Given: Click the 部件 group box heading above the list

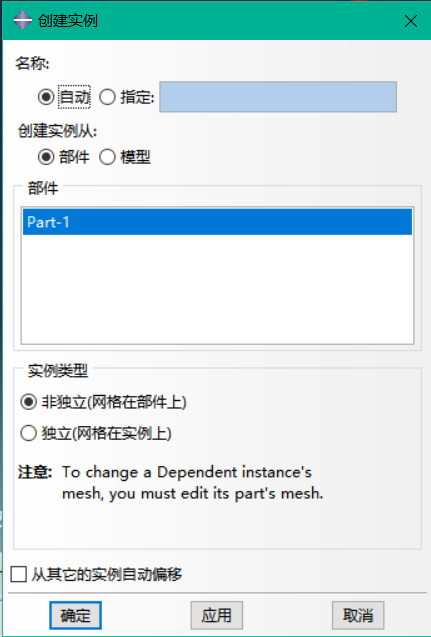Looking at the screenshot, I should [43, 188].
